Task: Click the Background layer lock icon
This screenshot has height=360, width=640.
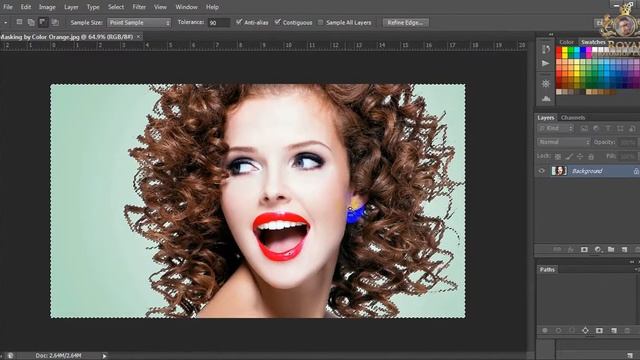Action: (x=636, y=171)
